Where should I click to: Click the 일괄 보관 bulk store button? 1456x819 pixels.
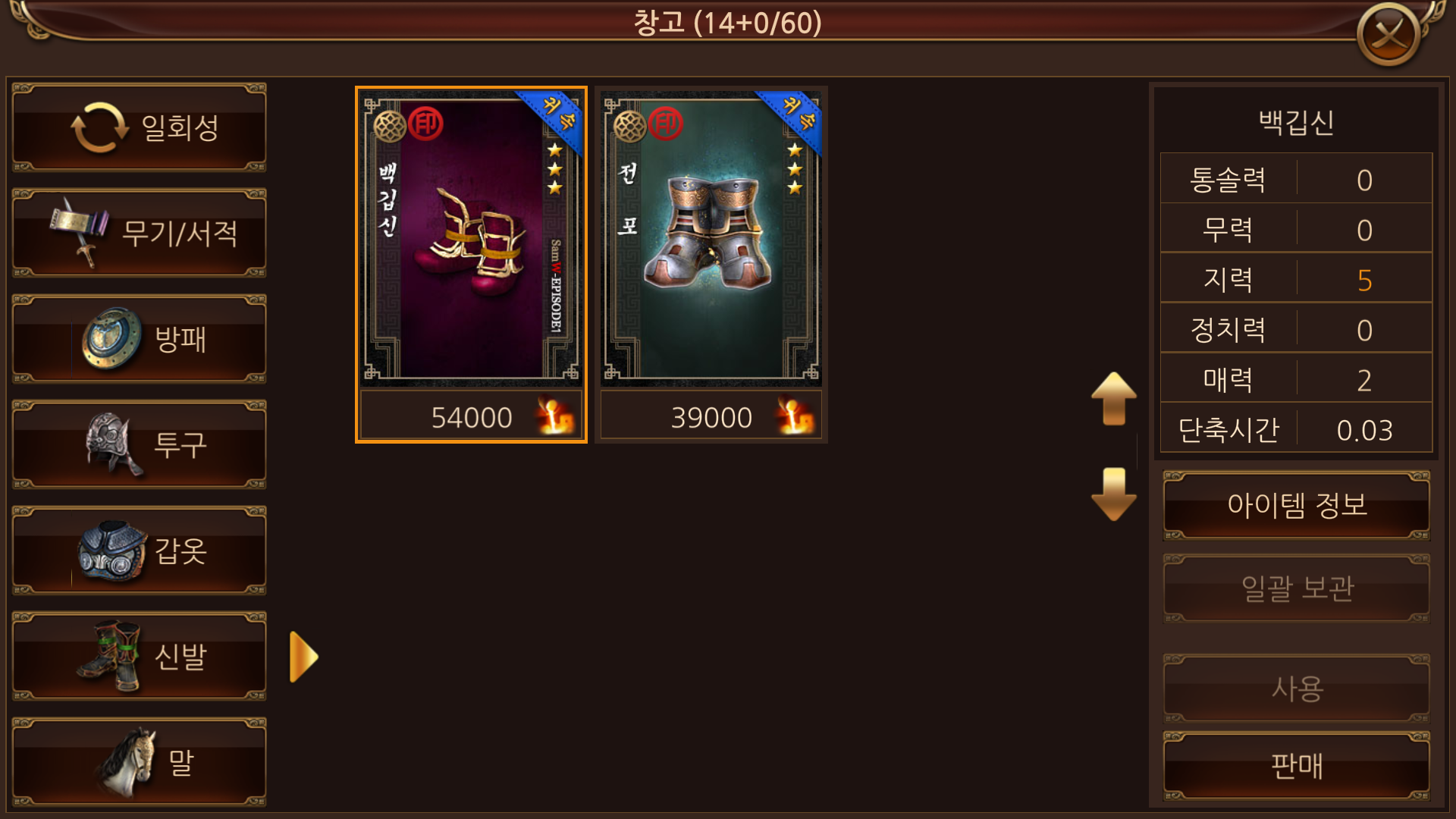(1297, 588)
